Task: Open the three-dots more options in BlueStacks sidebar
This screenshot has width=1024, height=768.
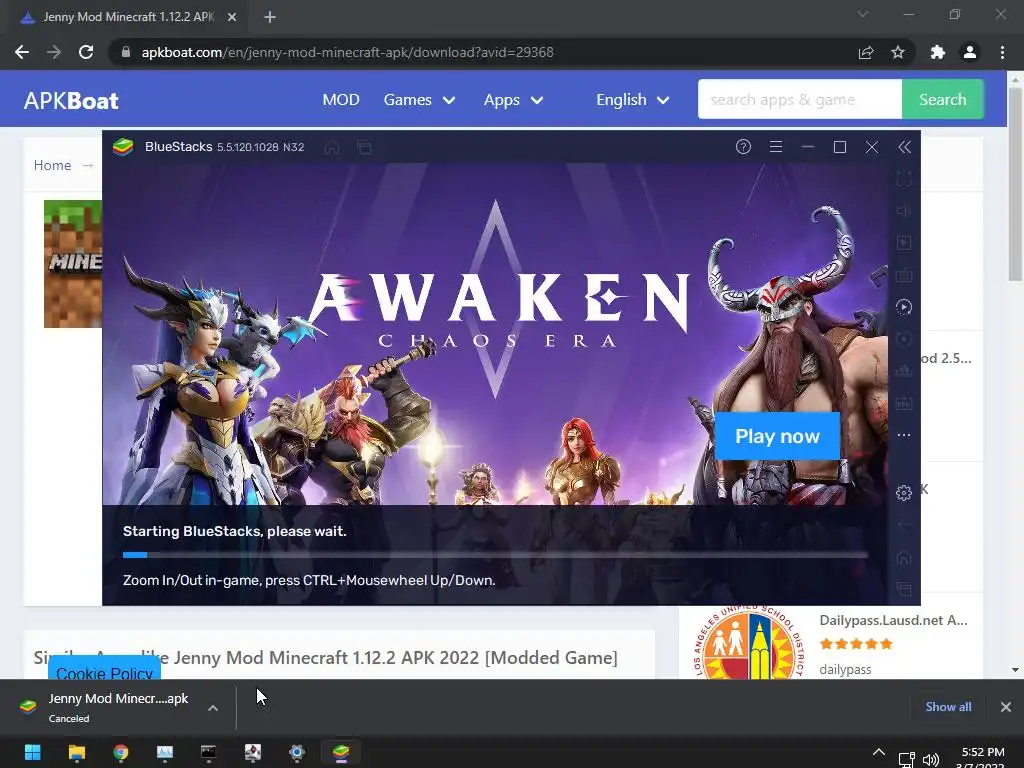Action: tap(904, 435)
